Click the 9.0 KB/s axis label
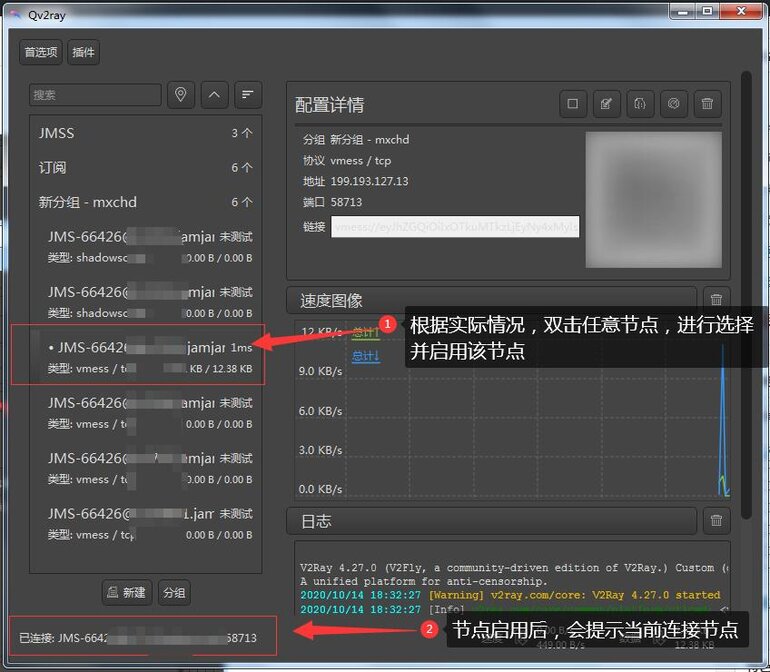Viewport: 770px width, 672px height. point(320,371)
